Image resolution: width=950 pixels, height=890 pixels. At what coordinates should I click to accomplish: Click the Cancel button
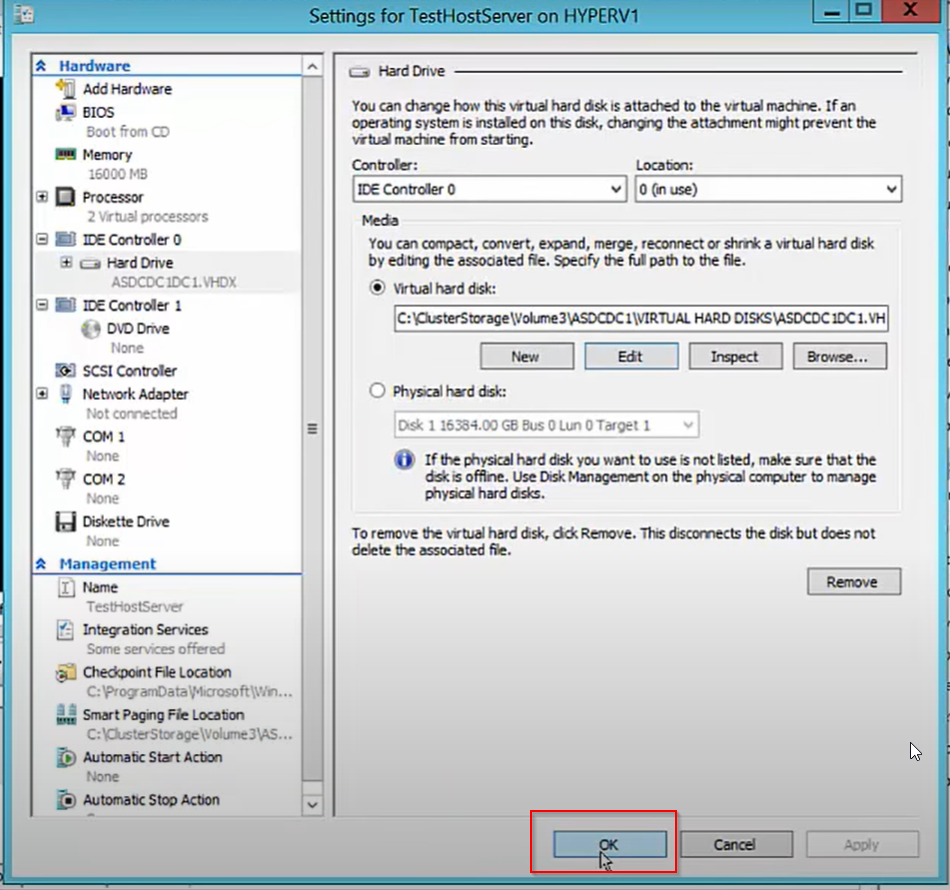(736, 844)
